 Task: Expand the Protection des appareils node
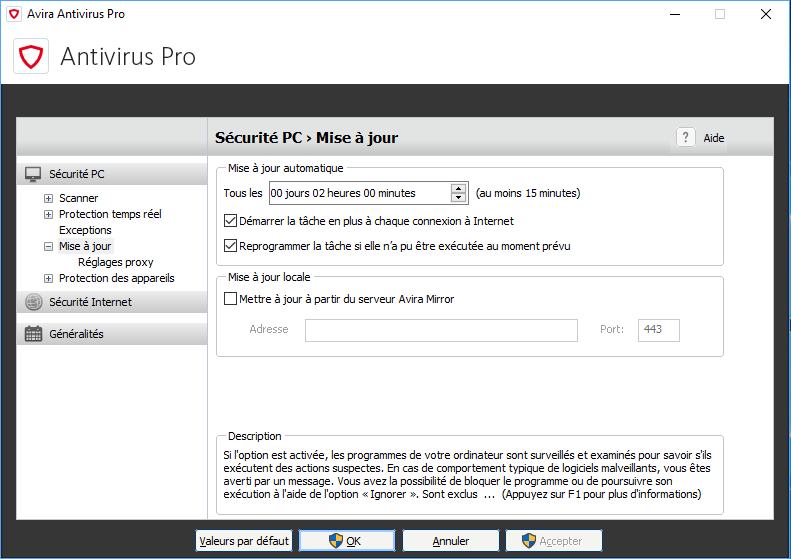48,278
